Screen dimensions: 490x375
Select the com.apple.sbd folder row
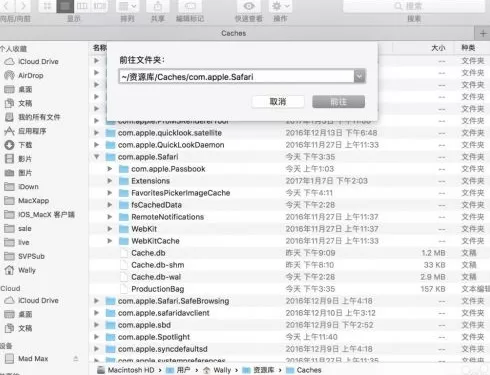[289, 325]
